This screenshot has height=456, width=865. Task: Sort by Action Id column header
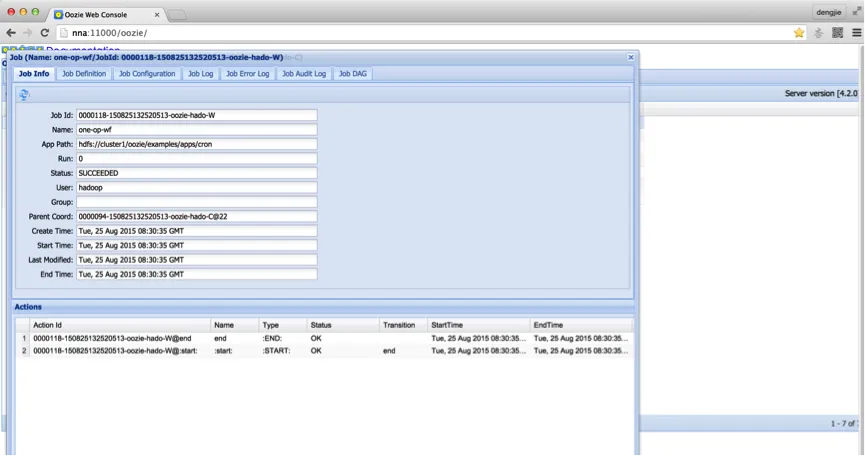click(x=120, y=325)
